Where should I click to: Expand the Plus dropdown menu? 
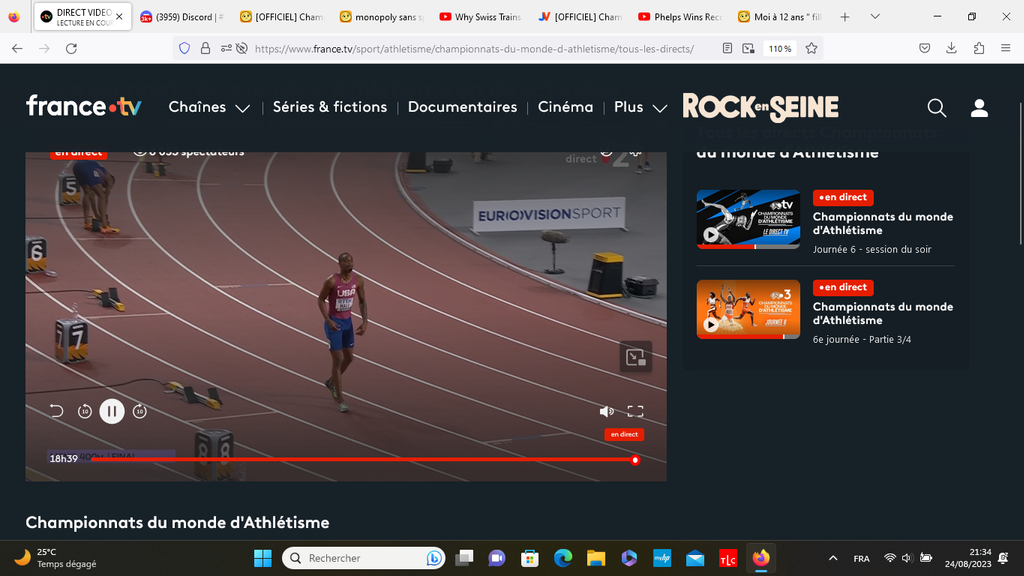(x=641, y=107)
